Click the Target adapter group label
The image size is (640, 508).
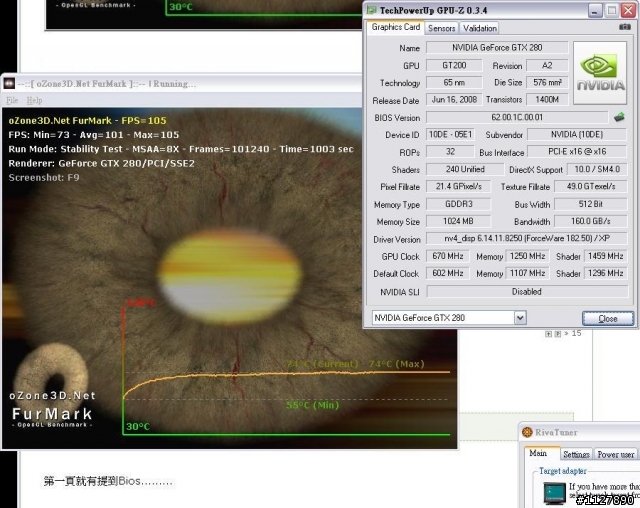[x=562, y=471]
